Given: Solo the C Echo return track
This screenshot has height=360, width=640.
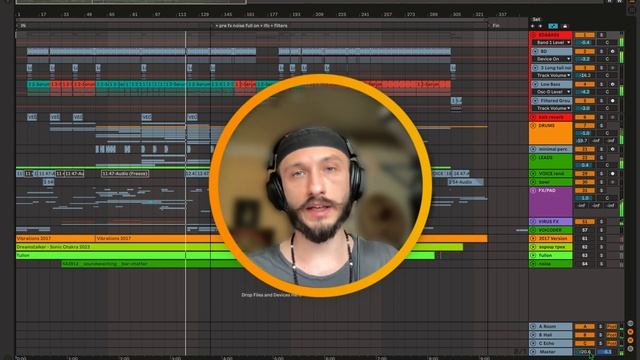Looking at the screenshot, I should (600, 344).
